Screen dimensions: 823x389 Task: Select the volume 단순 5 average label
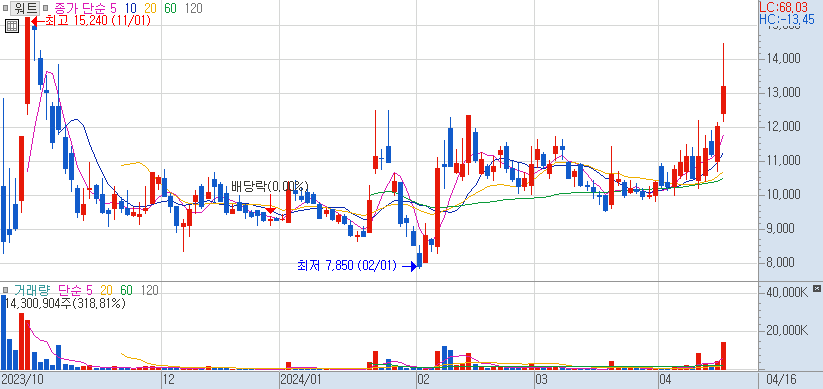tap(75, 290)
